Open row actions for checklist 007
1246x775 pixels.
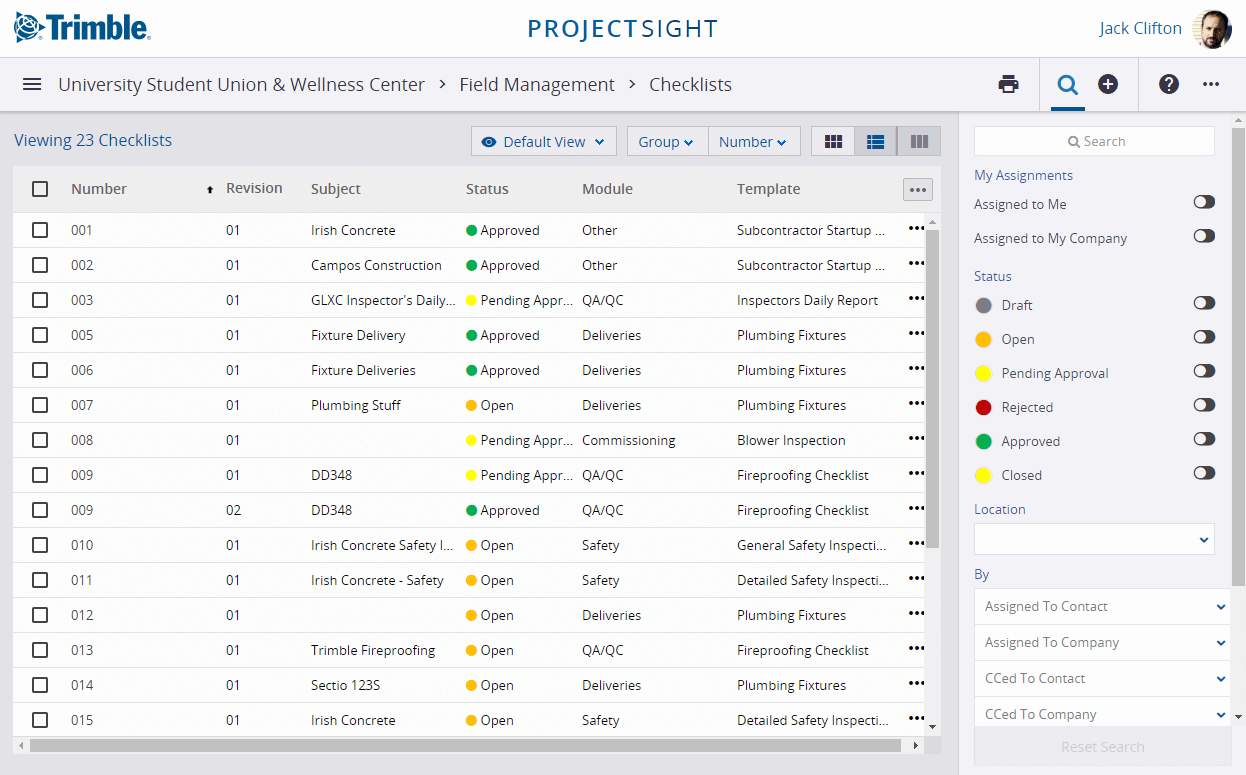(x=916, y=404)
